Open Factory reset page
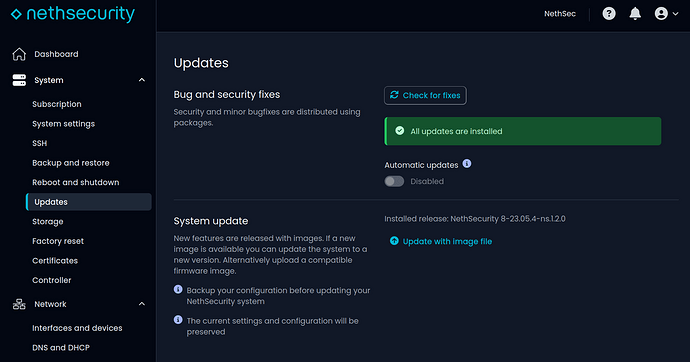Screen dimensions: 690x362 pyautogui.click(x=58, y=241)
